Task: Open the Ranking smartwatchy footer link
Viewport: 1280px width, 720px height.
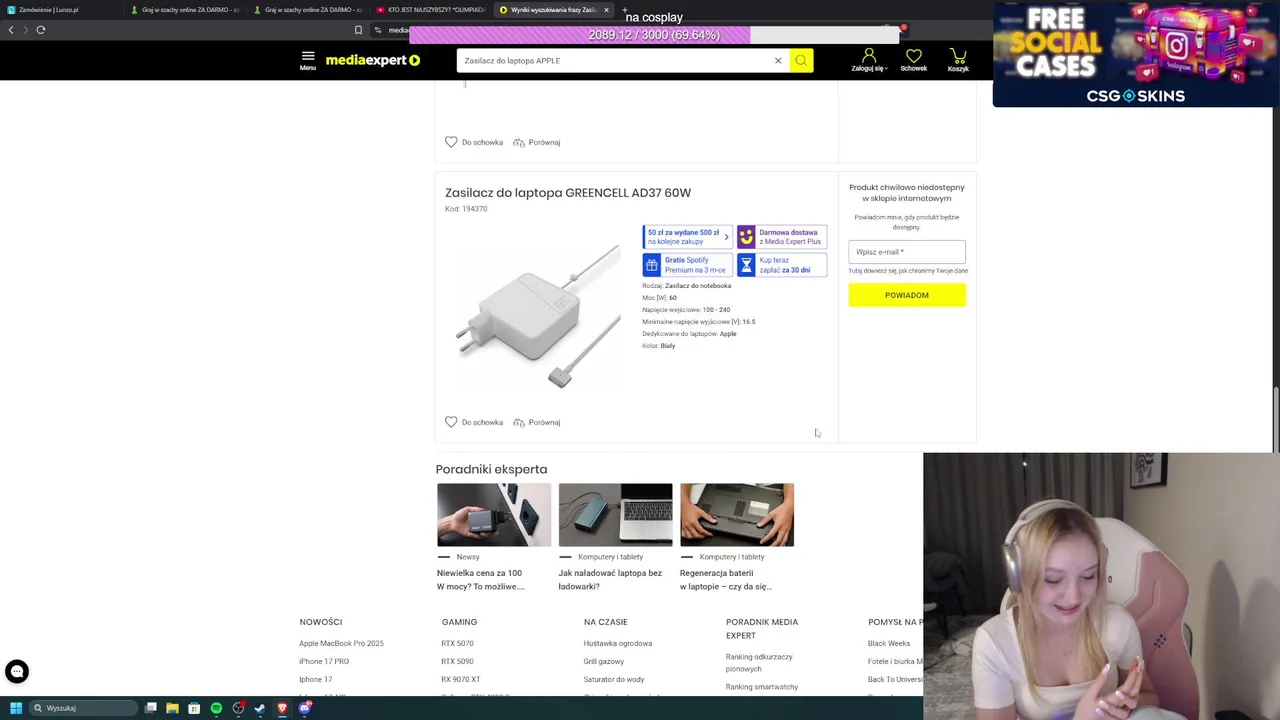Action: pyautogui.click(x=762, y=687)
